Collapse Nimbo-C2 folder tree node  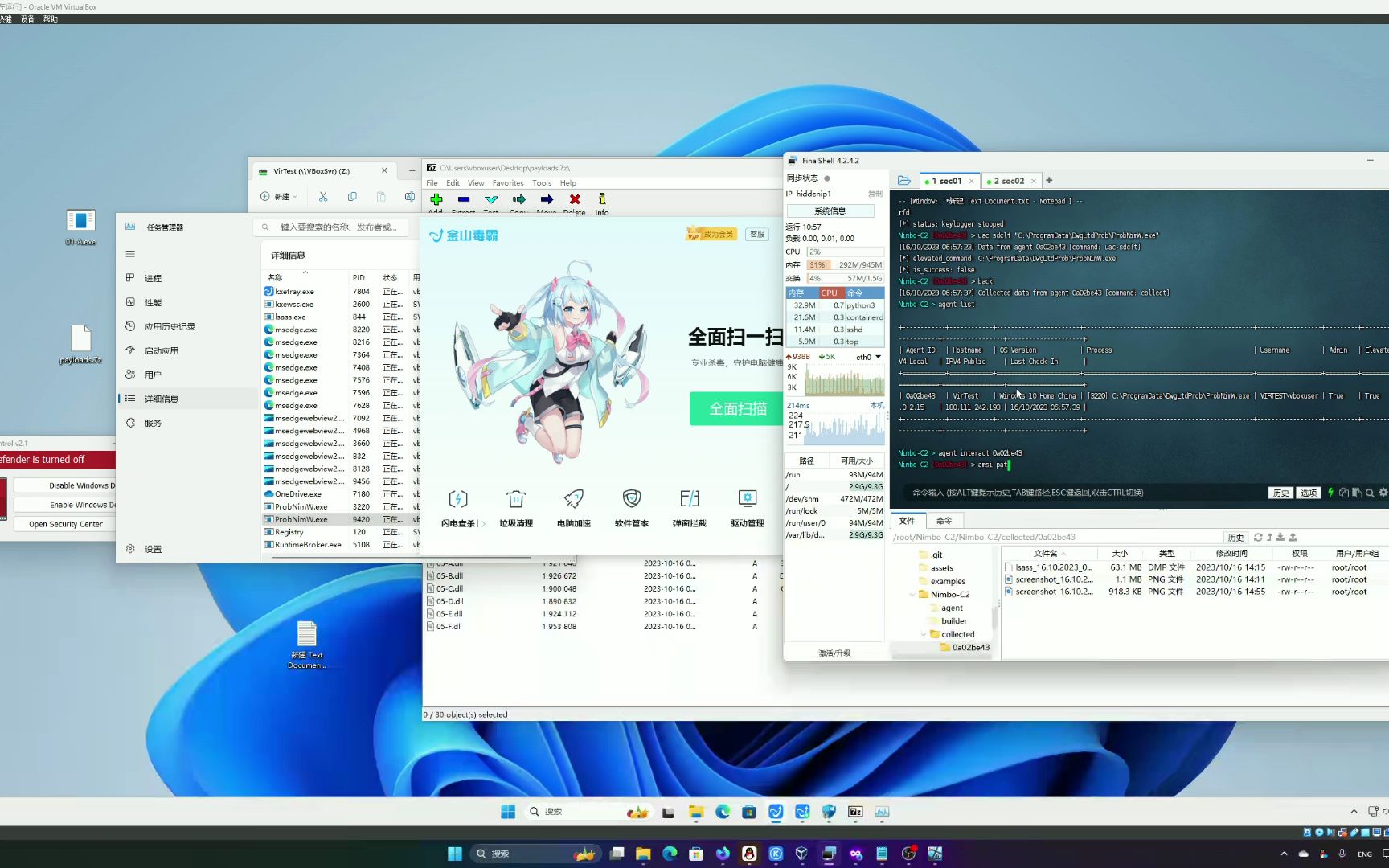(912, 595)
